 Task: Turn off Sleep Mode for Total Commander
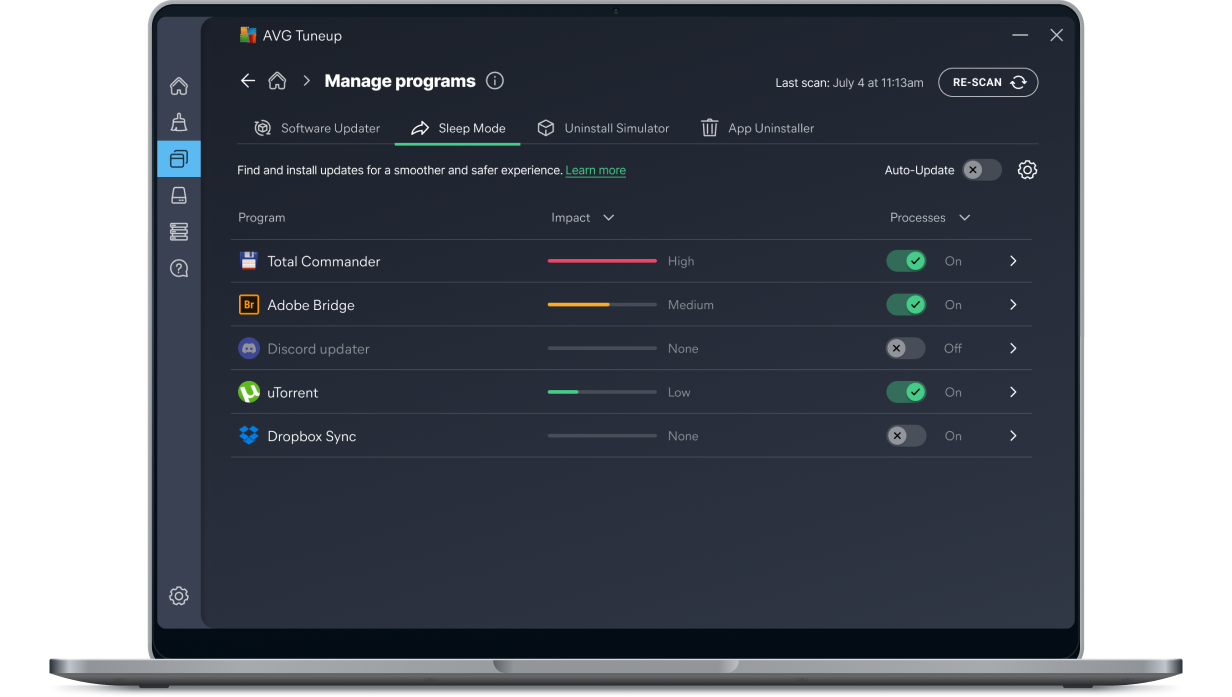(x=906, y=260)
